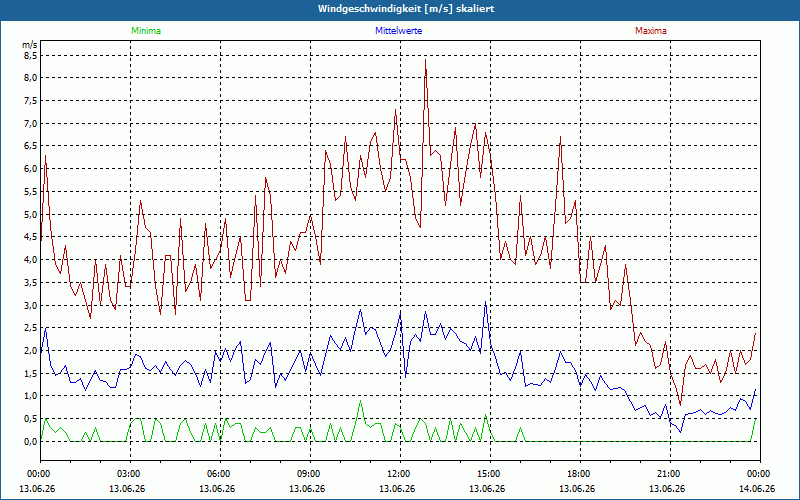Click the 06:00 time axis label
800x500 pixels.
220,474
